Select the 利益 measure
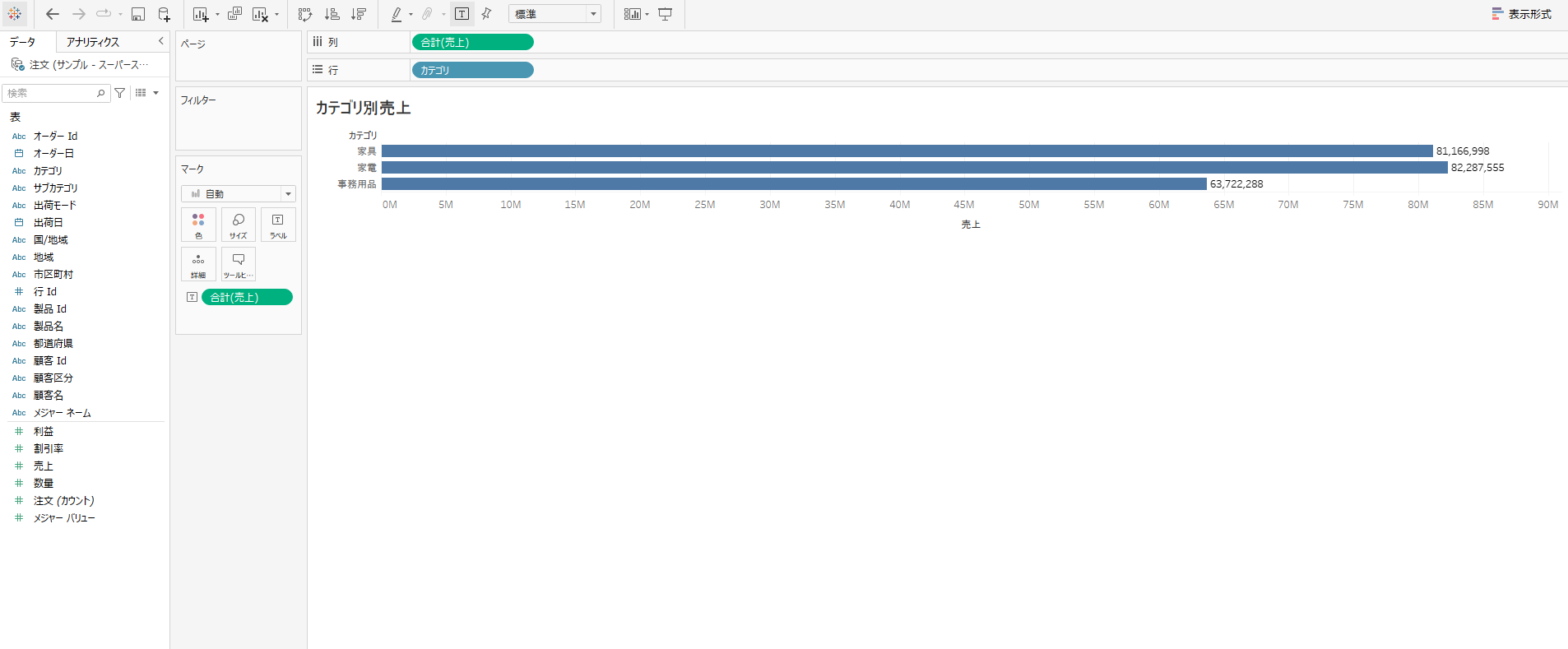Viewport: 1568px width, 649px height. (43, 432)
